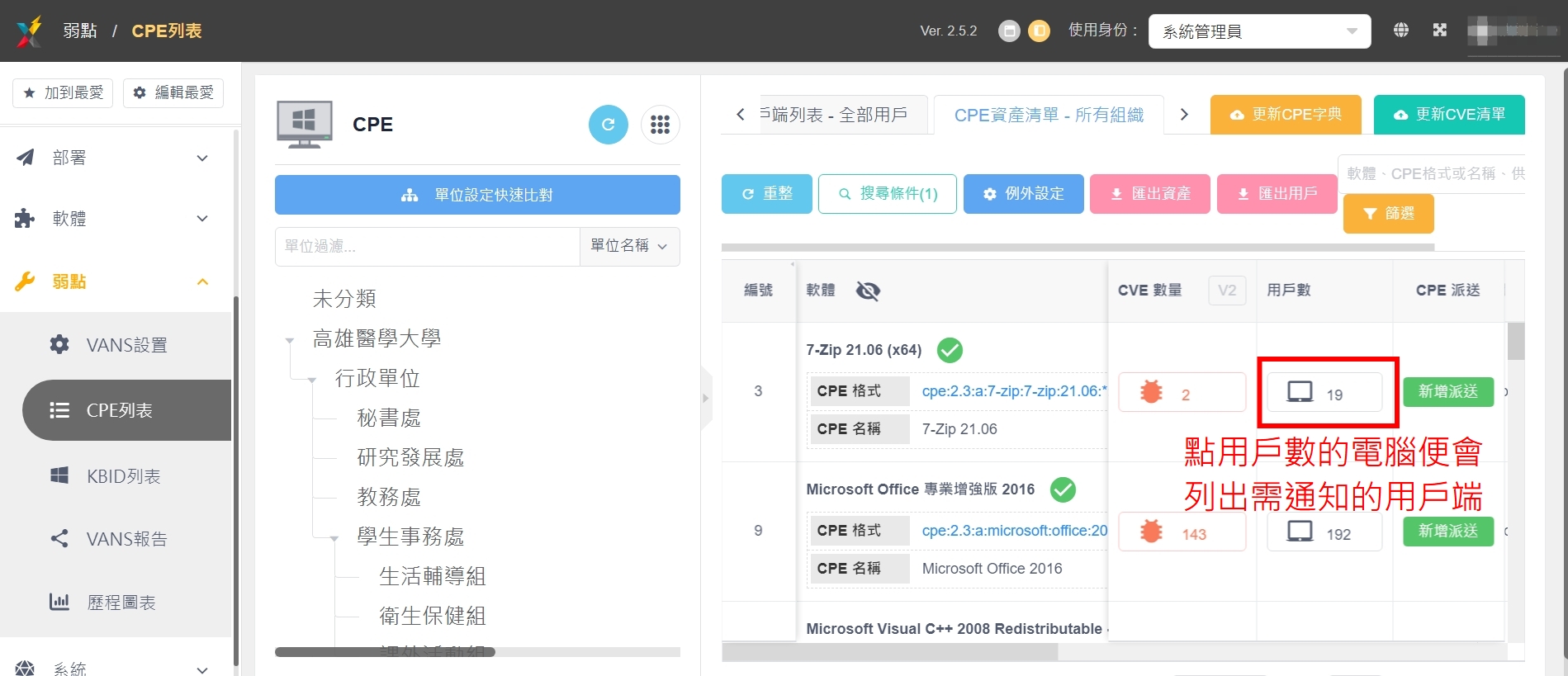Focus the 單位過濾 input field

click(428, 246)
